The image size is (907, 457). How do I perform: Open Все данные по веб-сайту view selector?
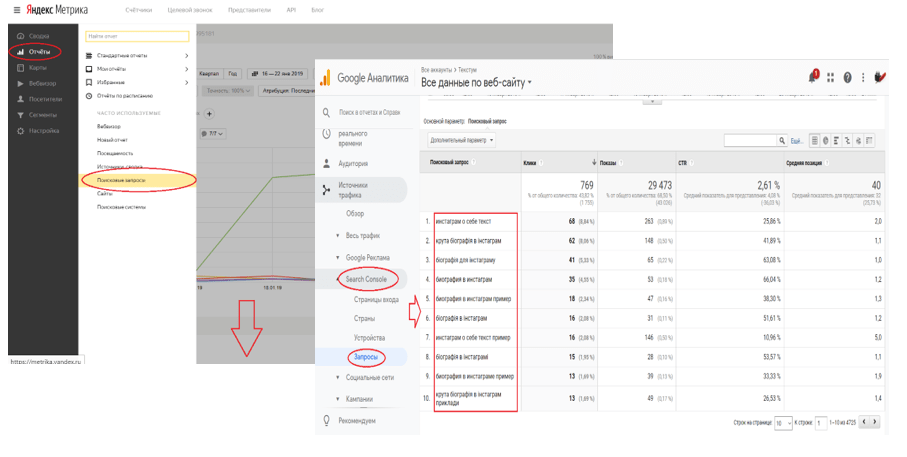pyautogui.click(x=476, y=82)
